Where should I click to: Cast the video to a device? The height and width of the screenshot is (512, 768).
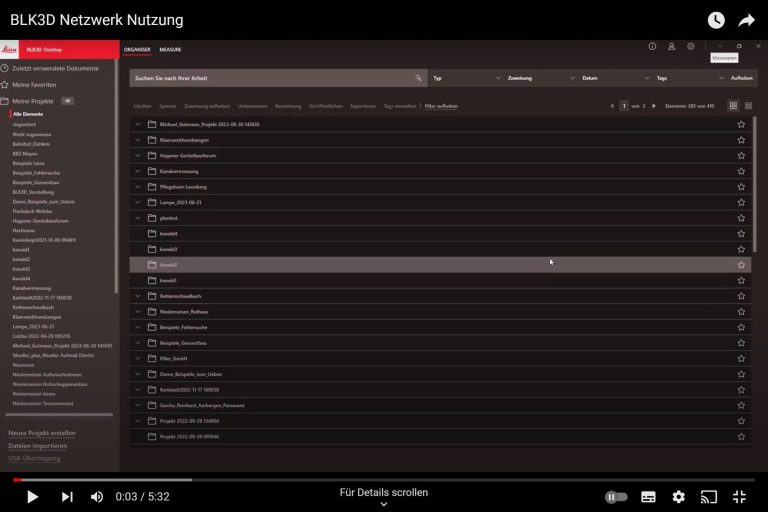tap(709, 497)
